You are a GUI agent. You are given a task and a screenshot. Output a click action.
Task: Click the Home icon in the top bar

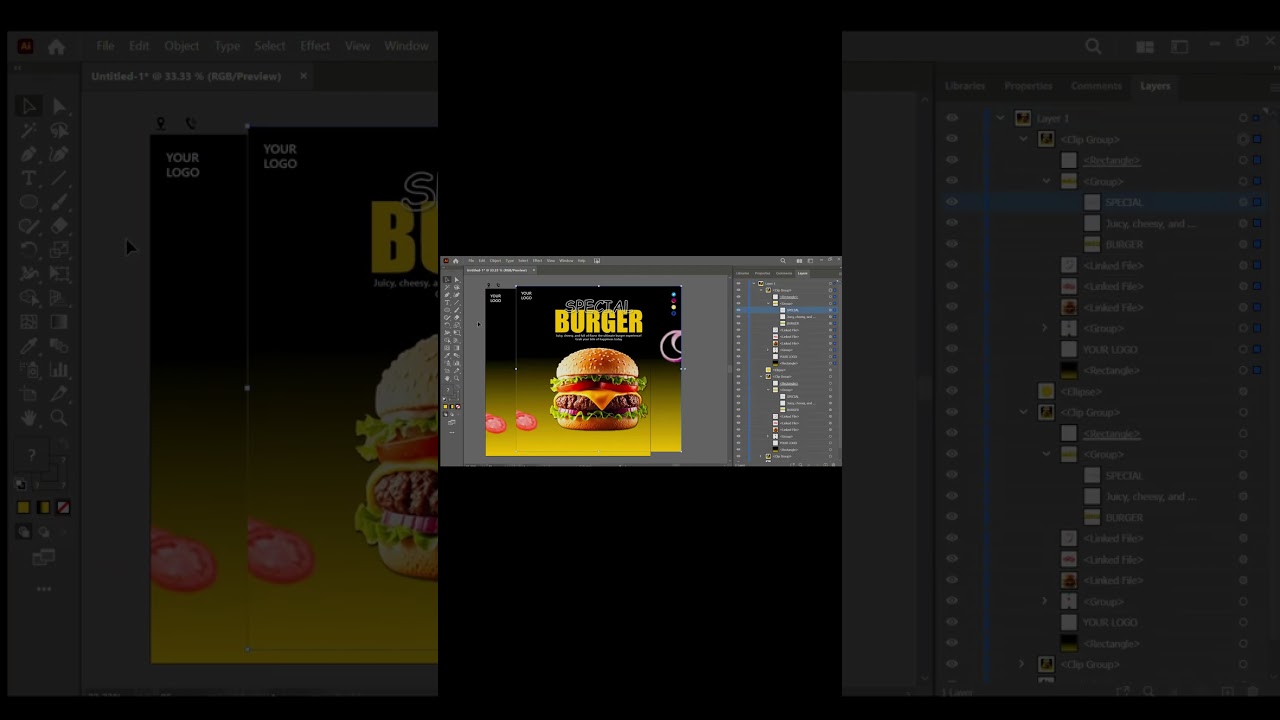point(56,46)
